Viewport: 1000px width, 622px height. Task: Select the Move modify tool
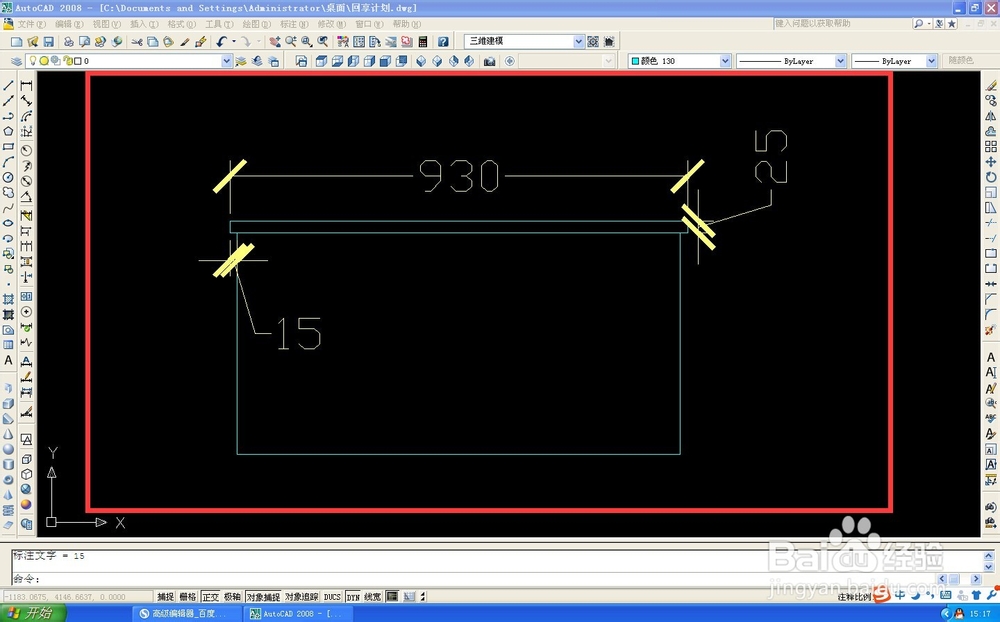[x=990, y=162]
